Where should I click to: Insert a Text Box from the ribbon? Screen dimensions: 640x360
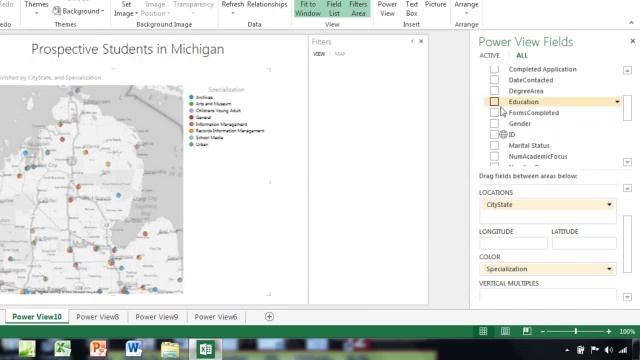411,9
